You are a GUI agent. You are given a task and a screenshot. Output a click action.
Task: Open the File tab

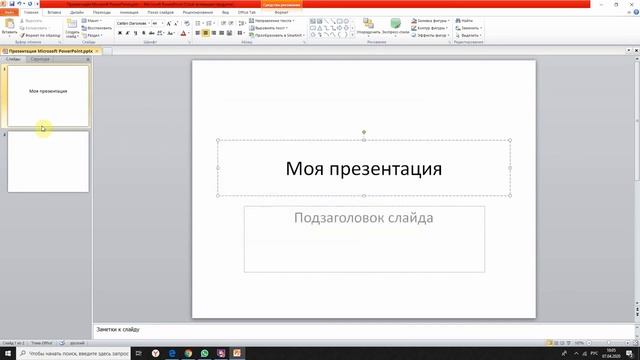(9, 13)
